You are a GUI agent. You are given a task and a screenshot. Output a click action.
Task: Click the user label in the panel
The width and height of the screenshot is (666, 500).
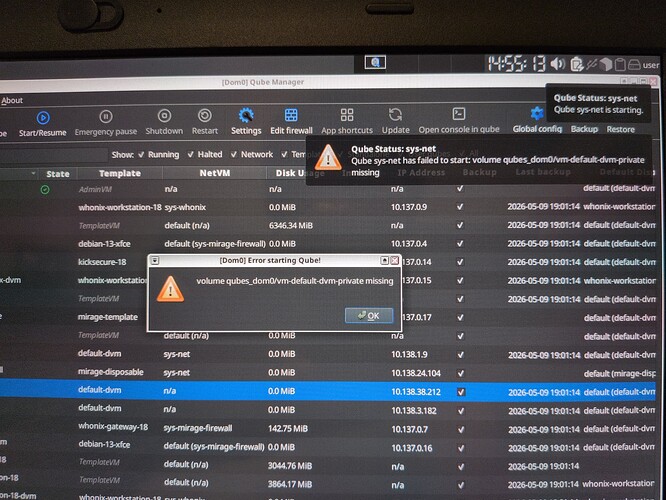point(650,65)
